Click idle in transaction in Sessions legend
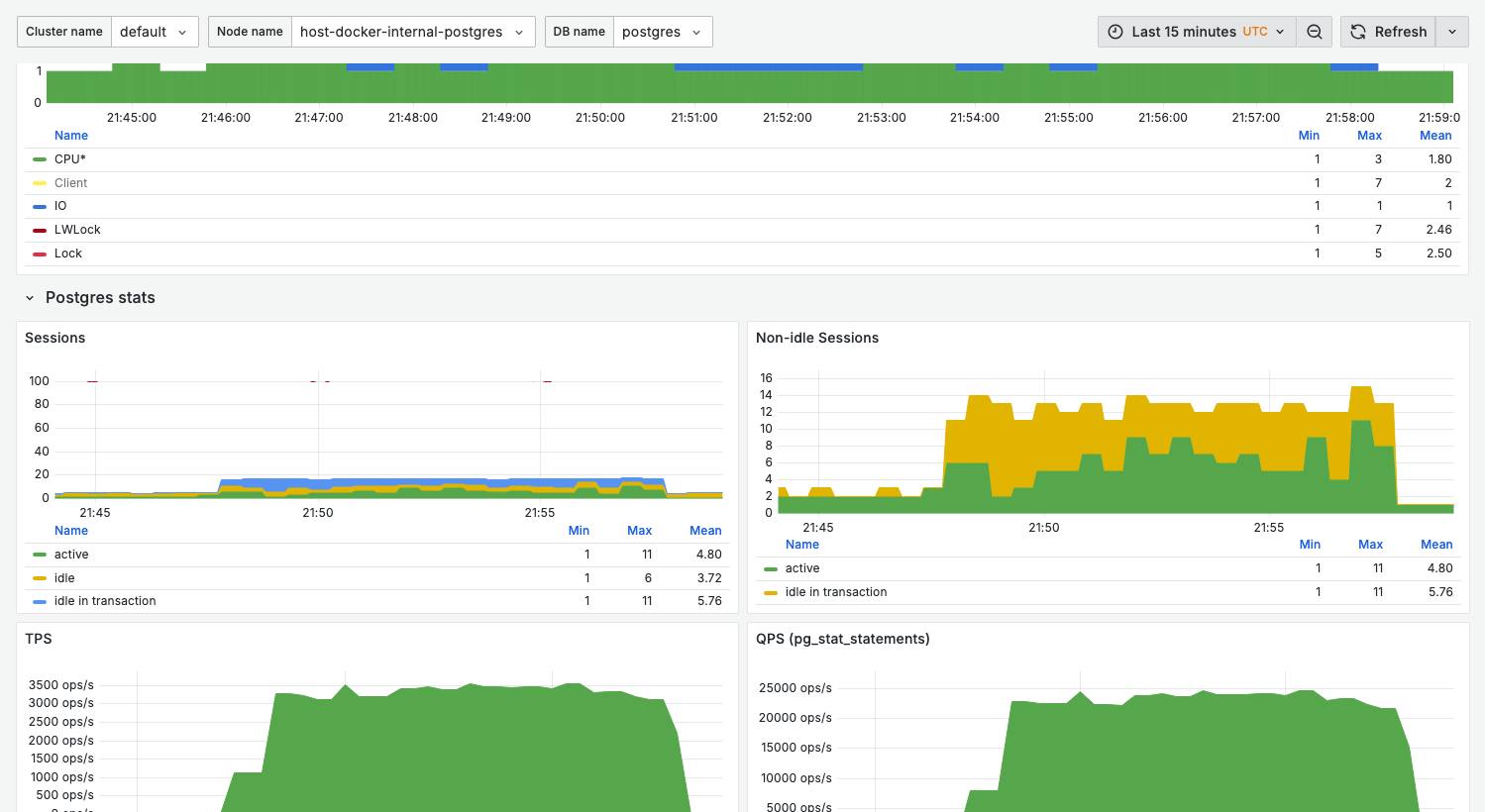Viewport: 1485px width, 812px height. (x=105, y=601)
